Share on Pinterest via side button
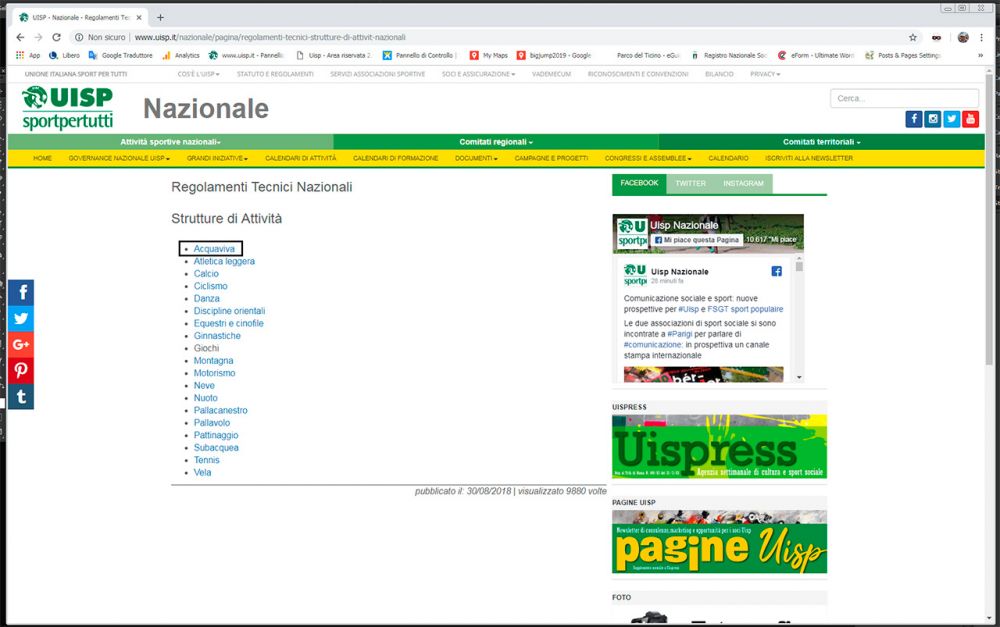Image resolution: width=1000 pixels, height=627 pixels. click(x=21, y=371)
